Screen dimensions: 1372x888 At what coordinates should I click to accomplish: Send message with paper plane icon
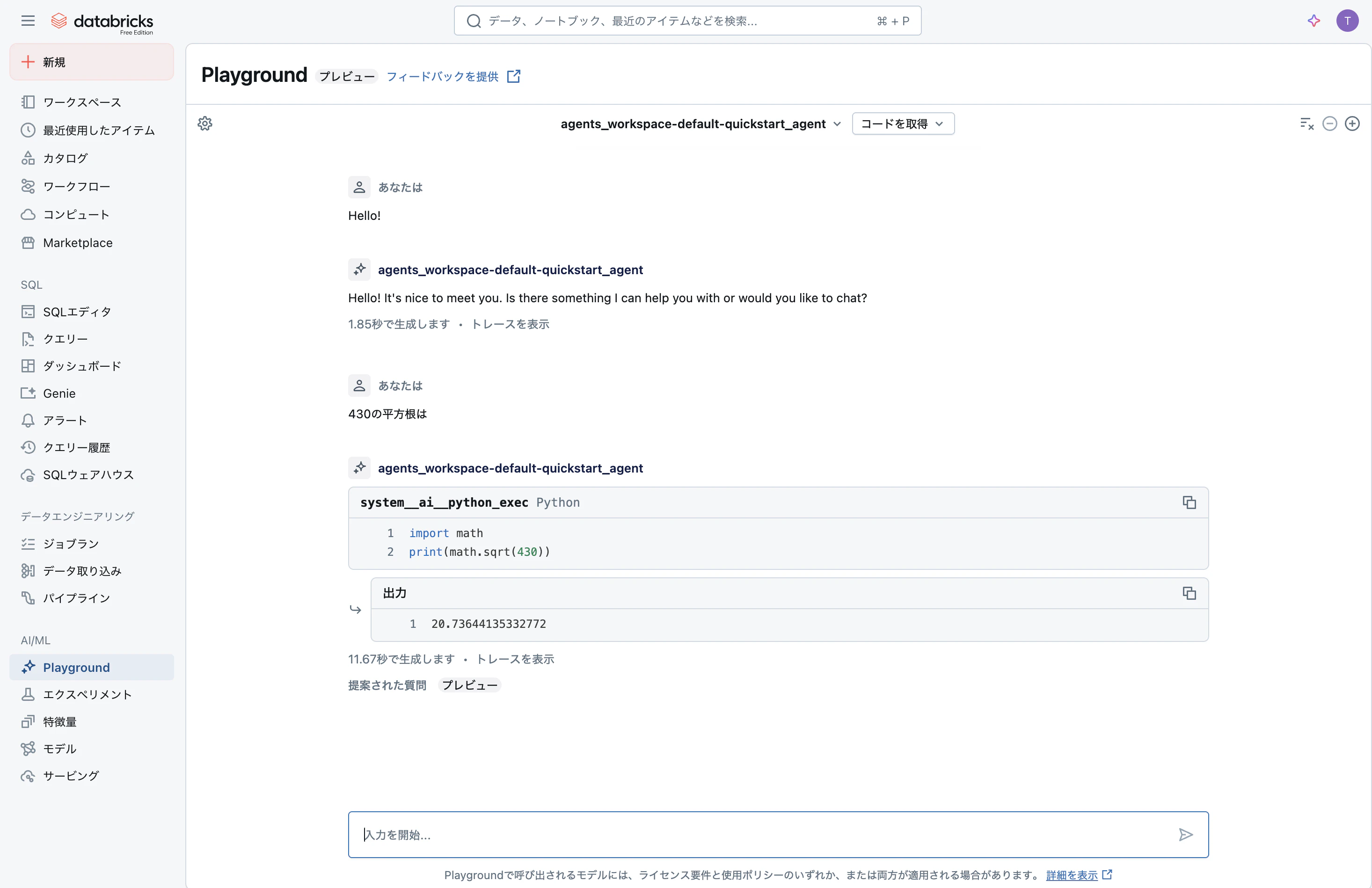click(x=1185, y=834)
